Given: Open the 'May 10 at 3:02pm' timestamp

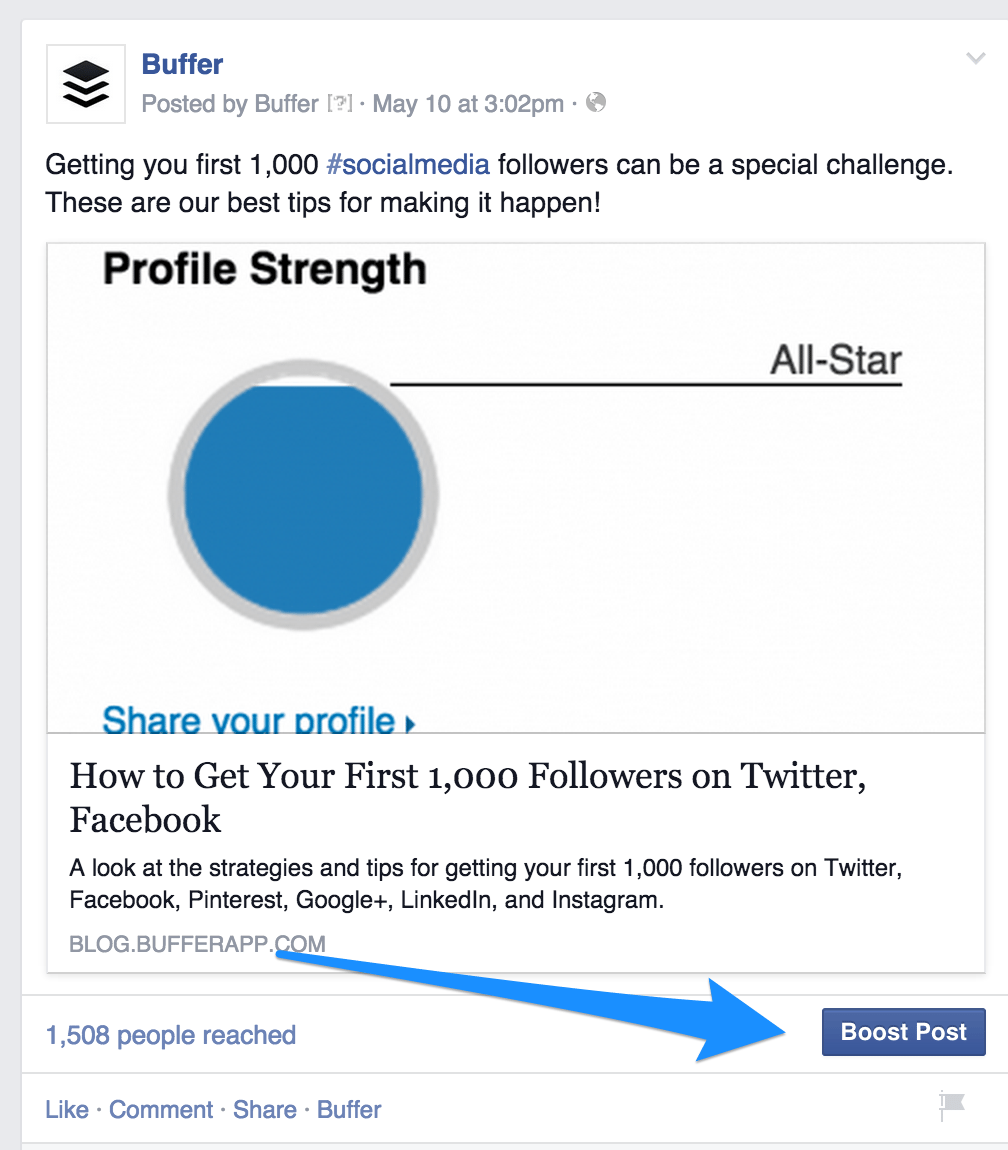Looking at the screenshot, I should tap(466, 103).
